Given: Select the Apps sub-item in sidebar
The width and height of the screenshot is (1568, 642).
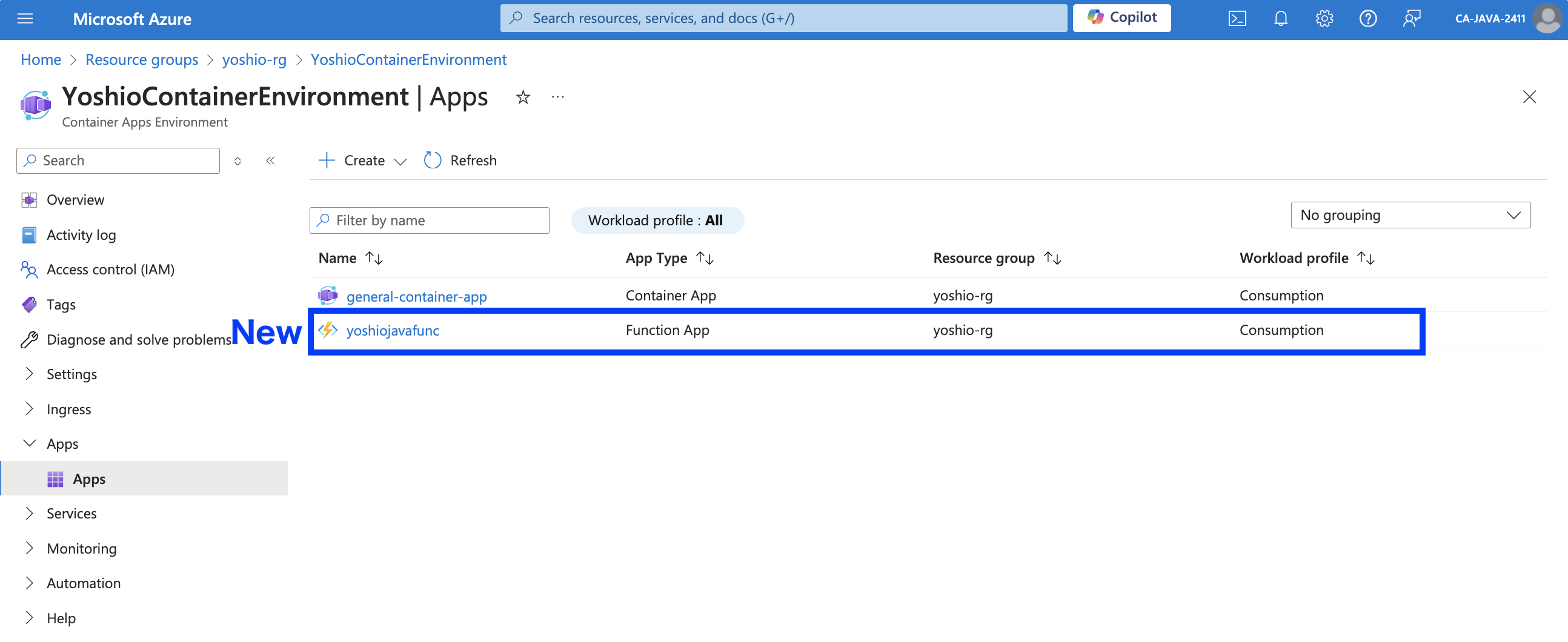Looking at the screenshot, I should pyautogui.click(x=144, y=479).
